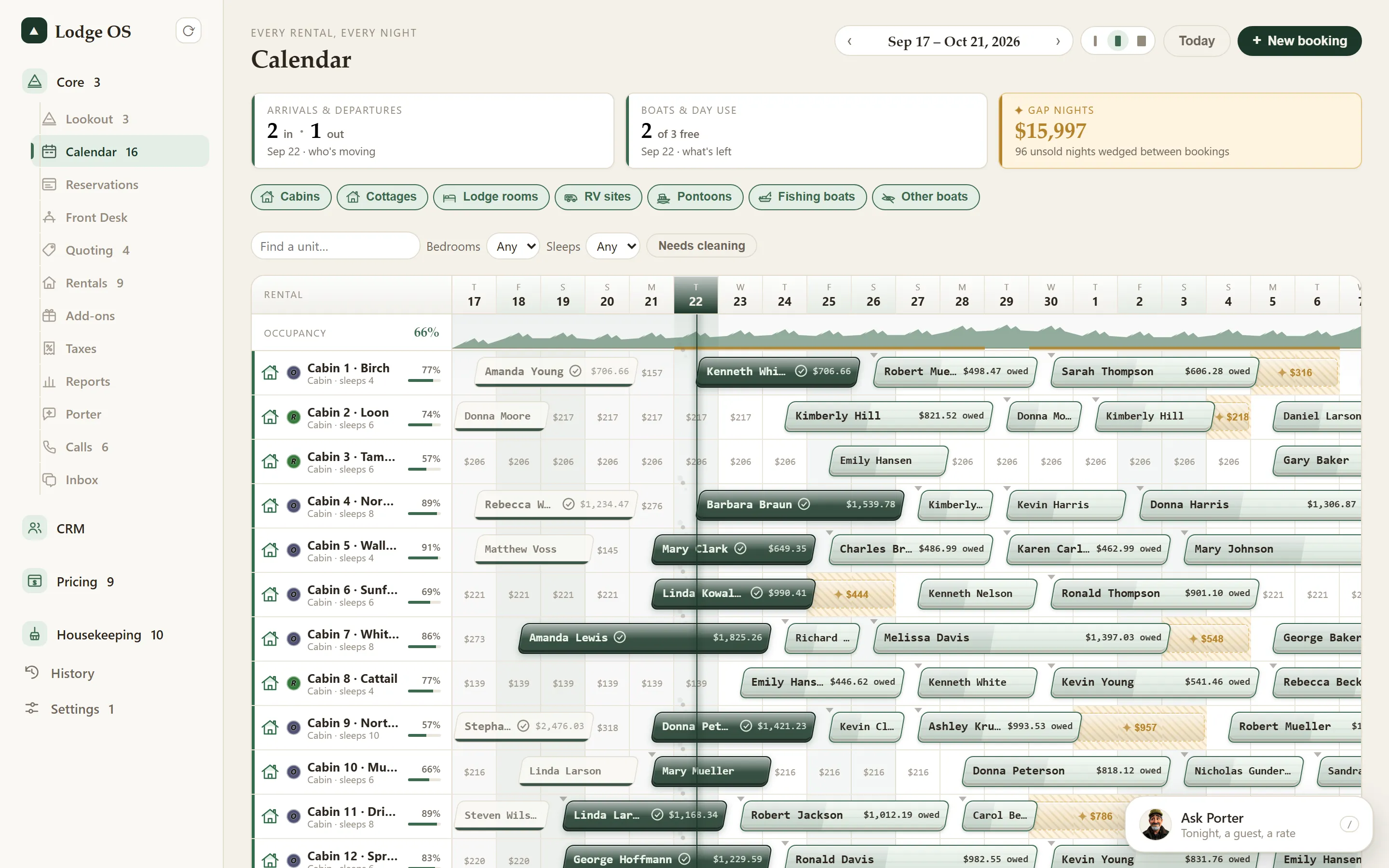This screenshot has height=868, width=1389.
Task: Click the $444 gap night on Cabin 6
Action: point(851,594)
